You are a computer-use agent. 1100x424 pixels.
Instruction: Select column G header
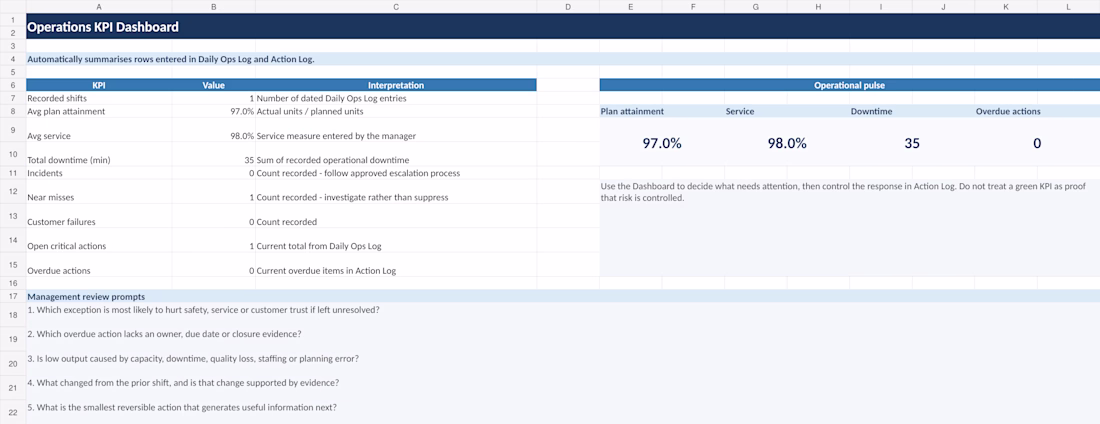point(756,6)
